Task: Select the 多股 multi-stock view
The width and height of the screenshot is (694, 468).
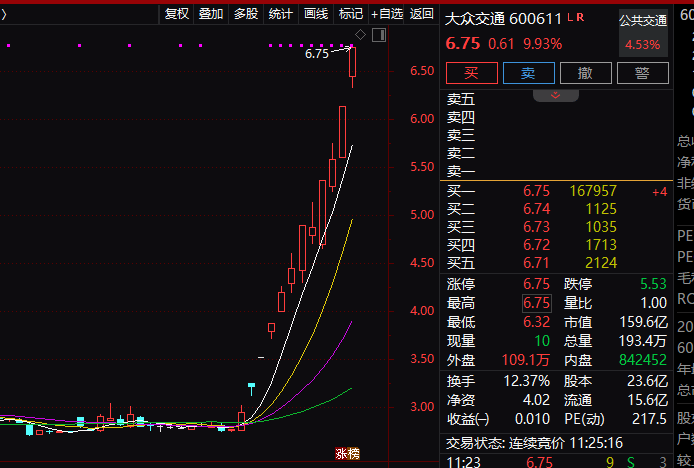Action: click(246, 14)
